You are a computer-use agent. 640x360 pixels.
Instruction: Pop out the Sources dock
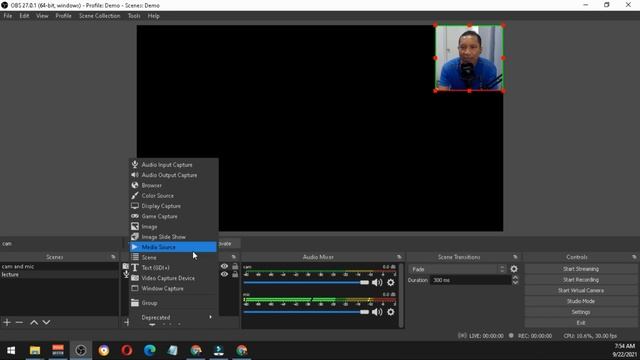[233, 257]
